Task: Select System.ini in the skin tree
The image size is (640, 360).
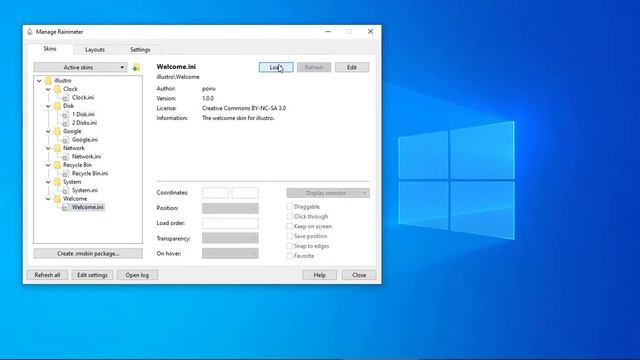Action: coord(85,190)
